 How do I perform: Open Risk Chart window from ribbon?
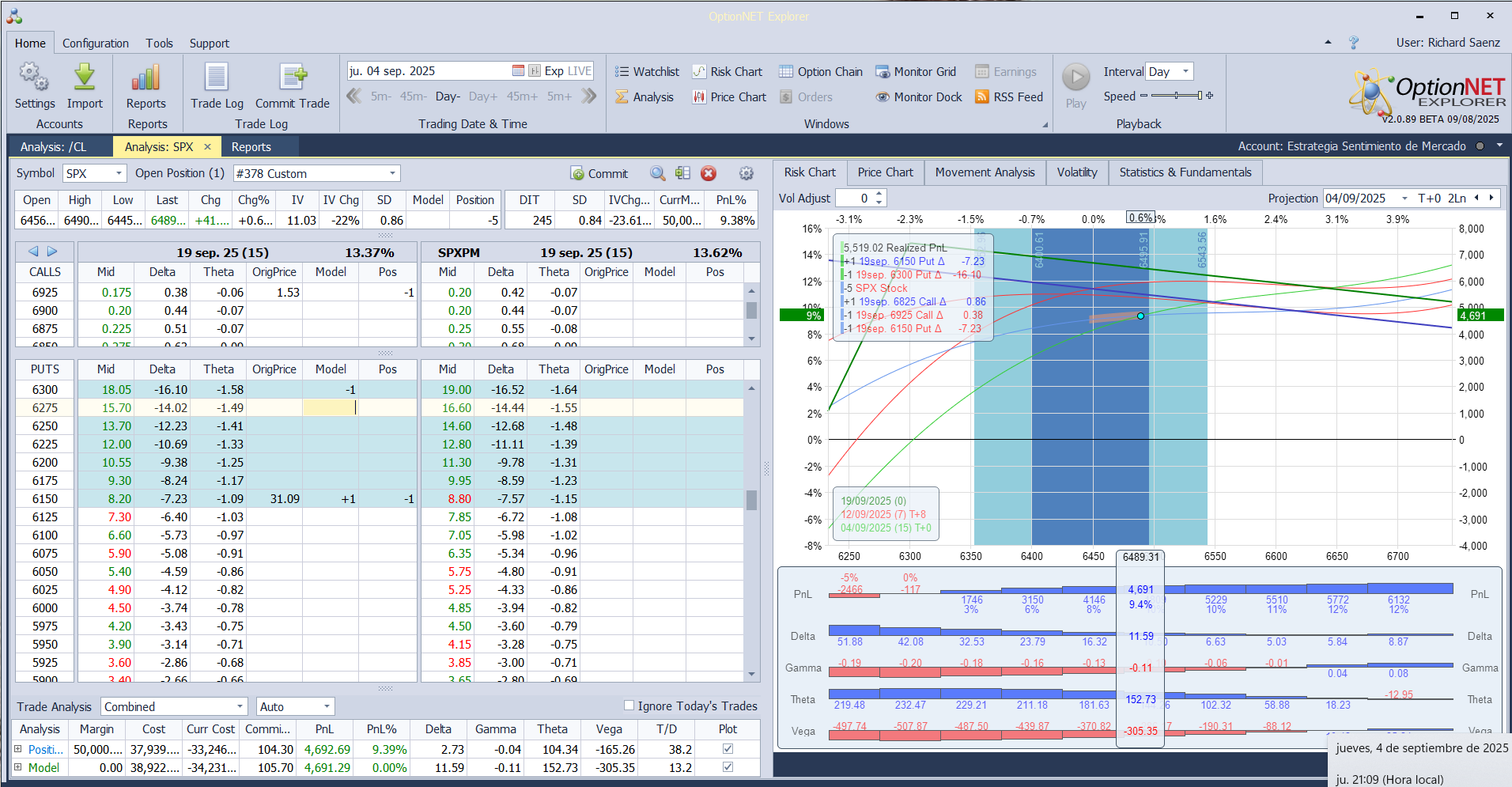728,72
